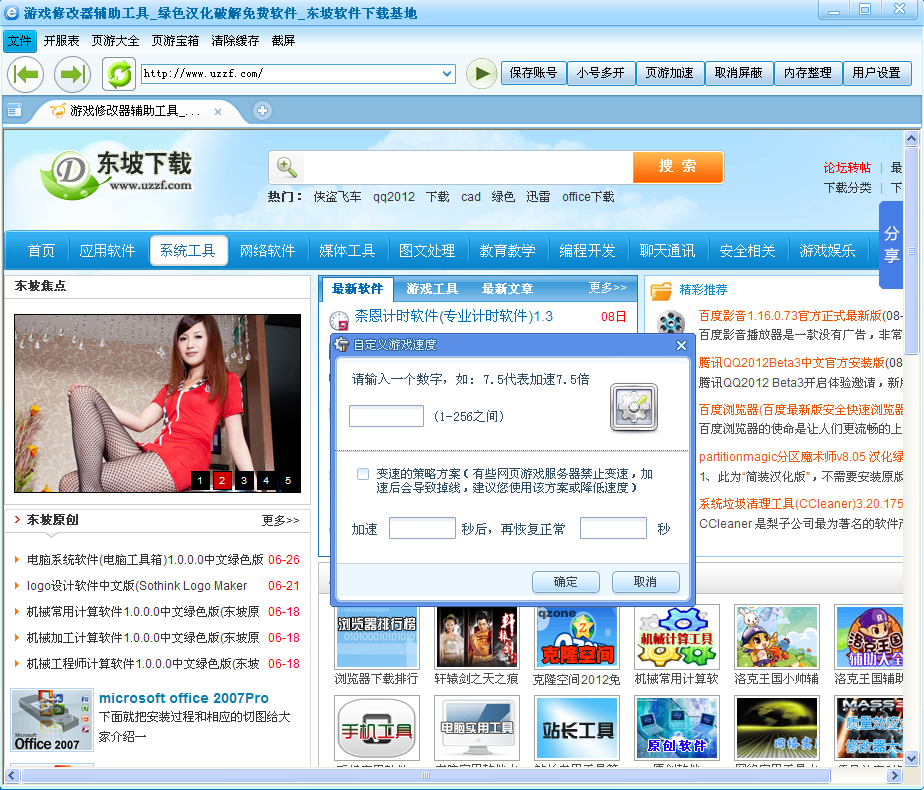The image size is (924, 790).
Task: Click the sidebar panel icon below the tab bar
Action: pos(14,110)
